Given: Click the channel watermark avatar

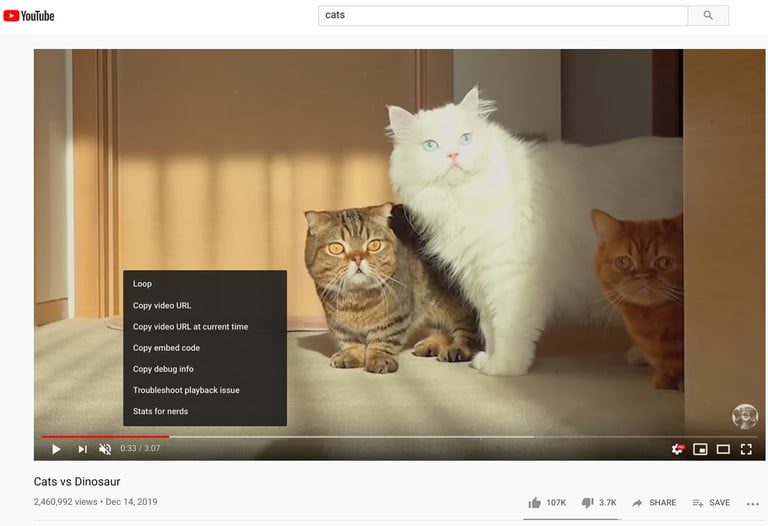Looking at the screenshot, I should click(x=744, y=416).
